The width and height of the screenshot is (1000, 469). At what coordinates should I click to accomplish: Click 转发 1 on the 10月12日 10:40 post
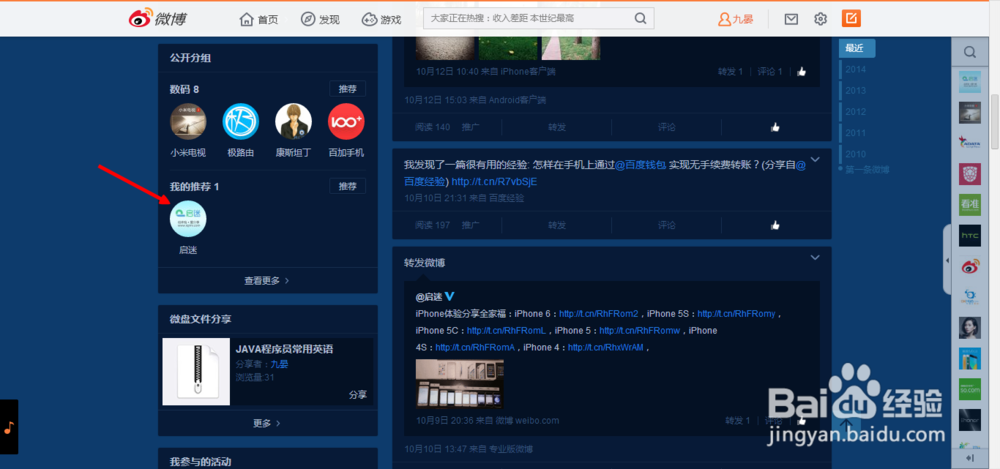(x=730, y=71)
